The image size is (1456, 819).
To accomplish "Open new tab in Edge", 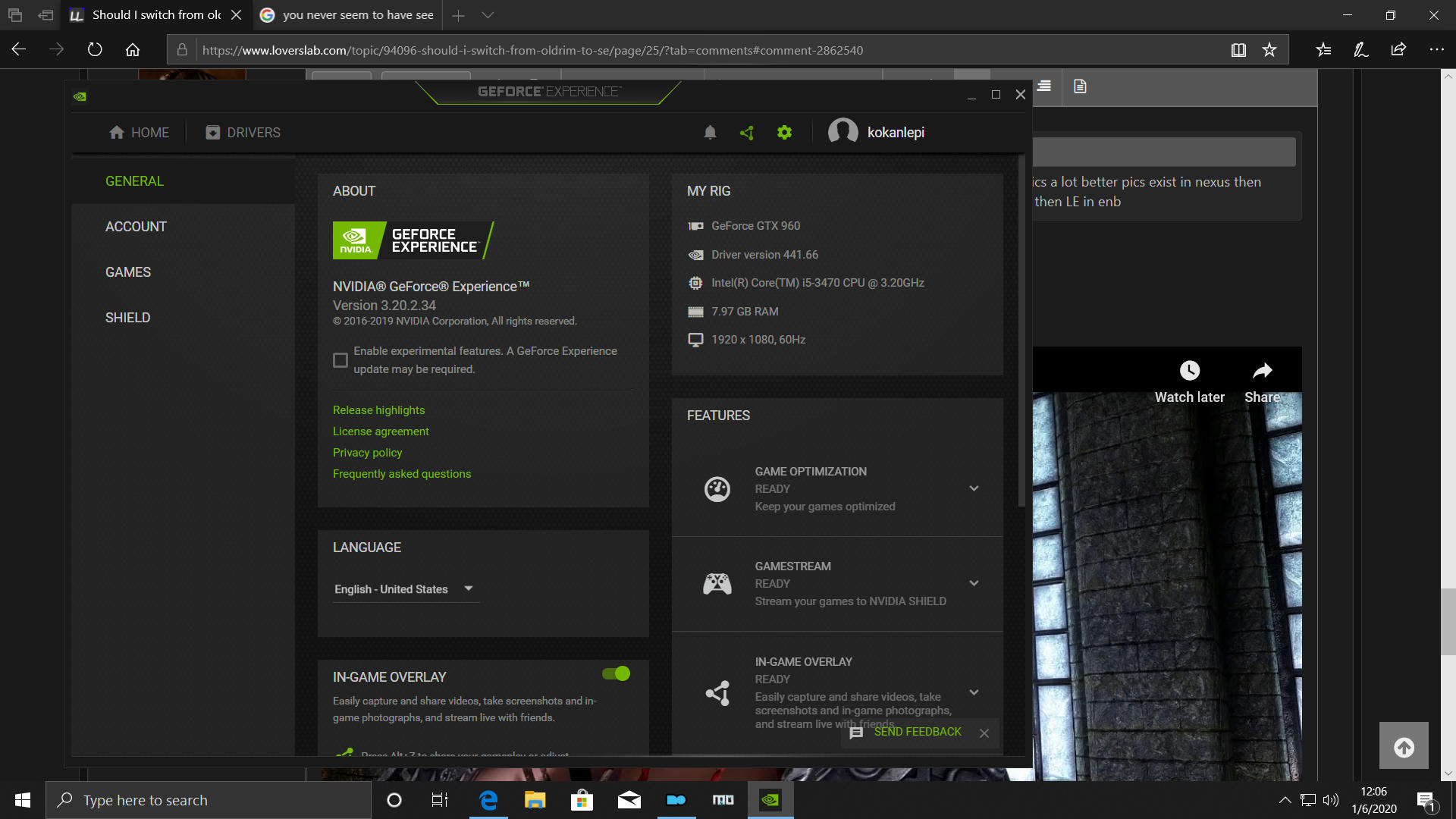I will tap(458, 15).
